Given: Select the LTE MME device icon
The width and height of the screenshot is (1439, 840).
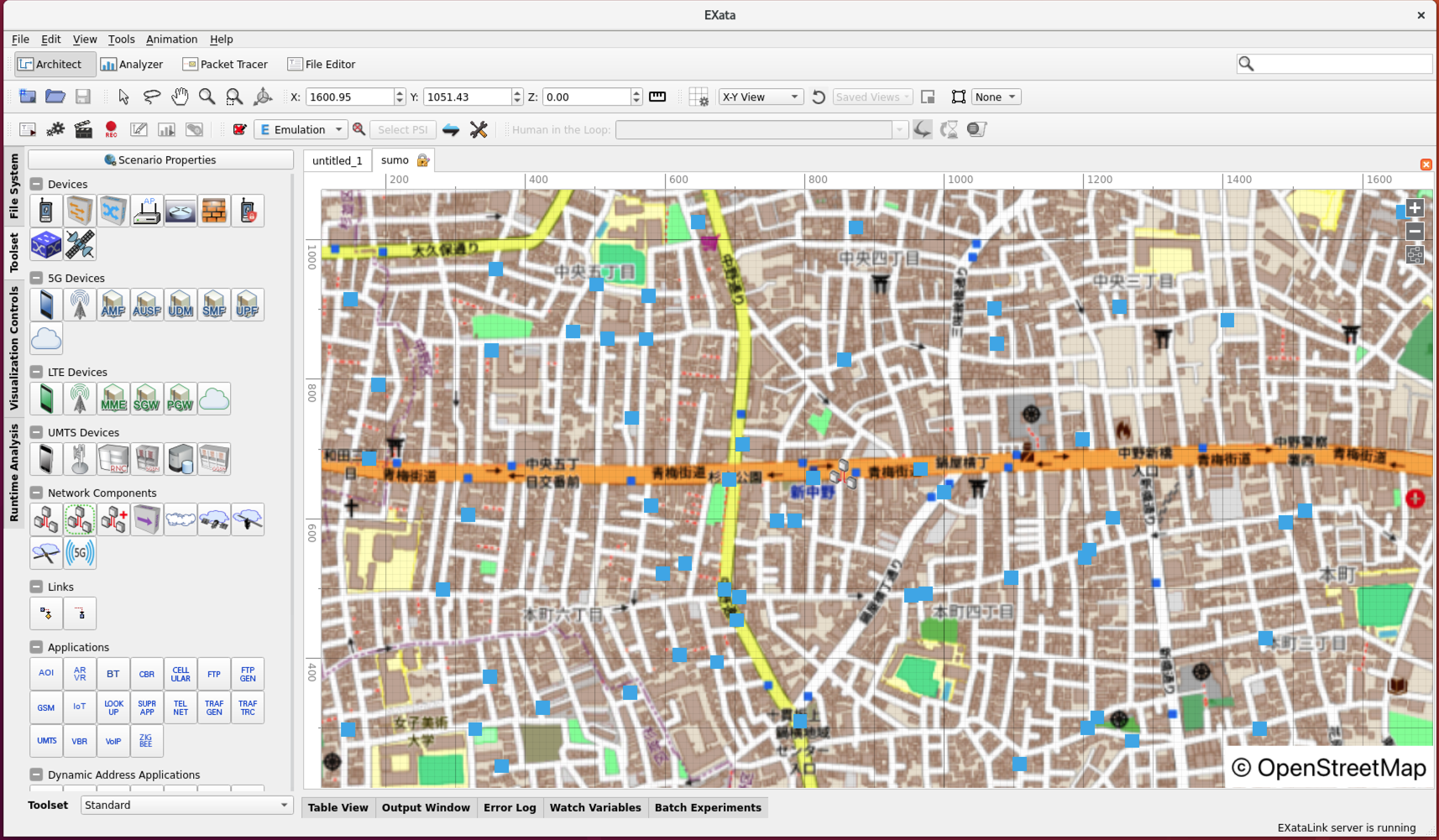Looking at the screenshot, I should pyautogui.click(x=113, y=399).
